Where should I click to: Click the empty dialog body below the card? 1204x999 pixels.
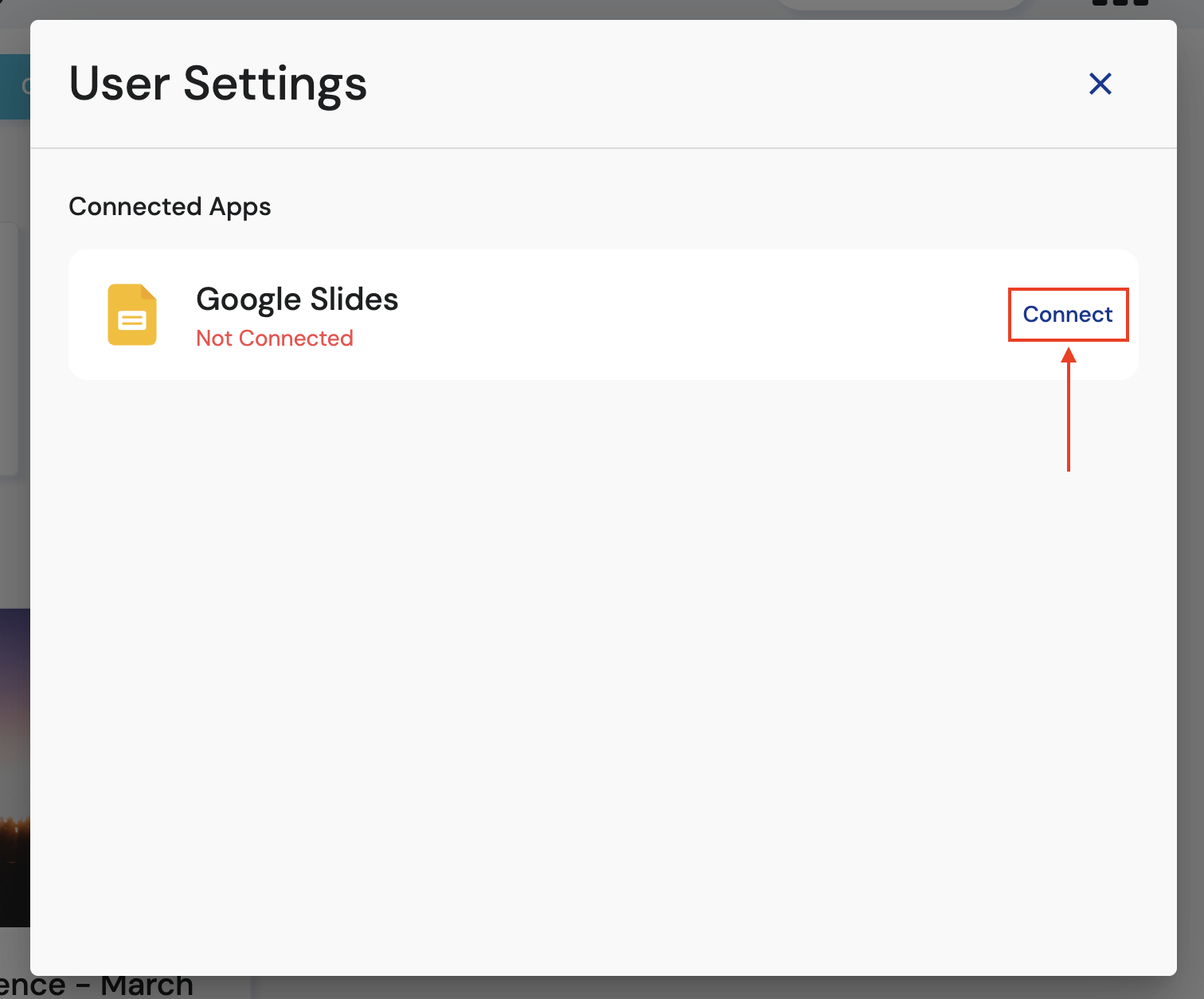604,677
